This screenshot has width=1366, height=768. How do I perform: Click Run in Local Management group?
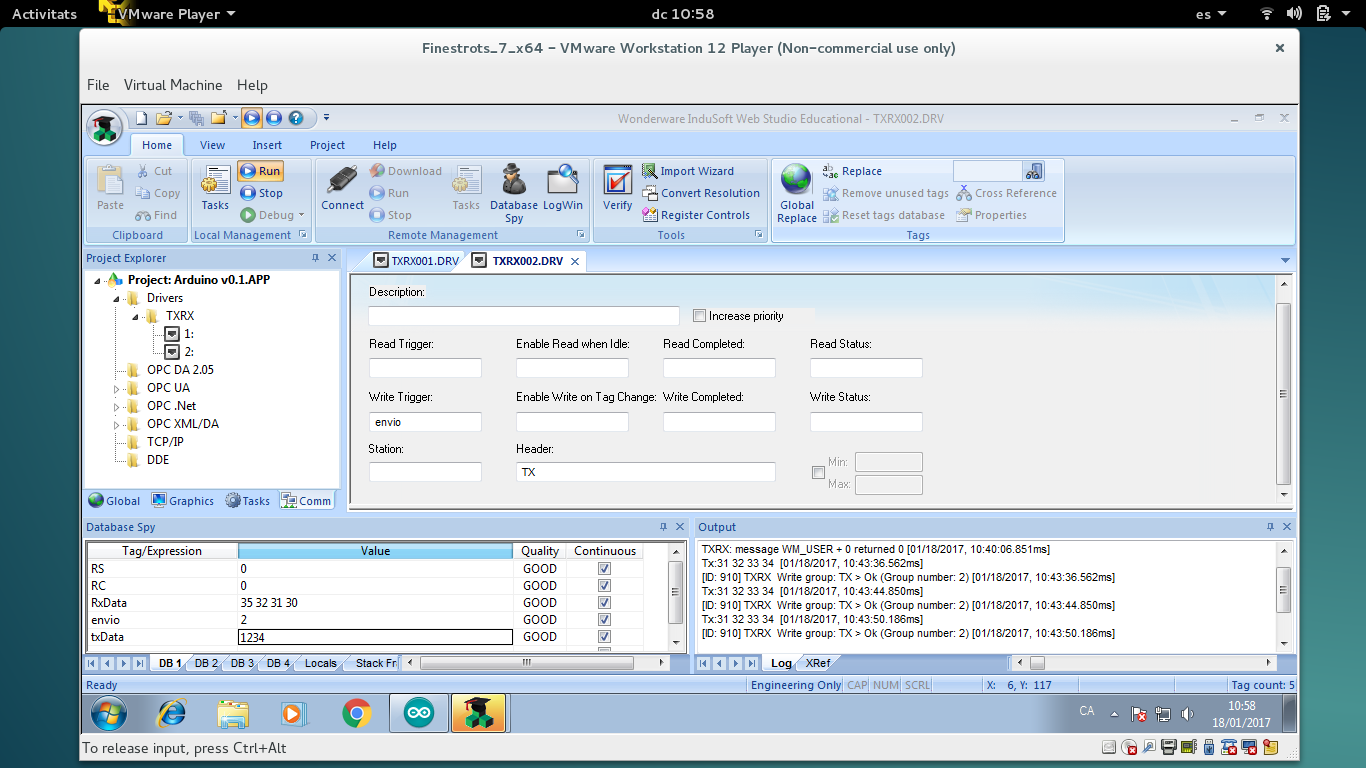click(x=260, y=171)
